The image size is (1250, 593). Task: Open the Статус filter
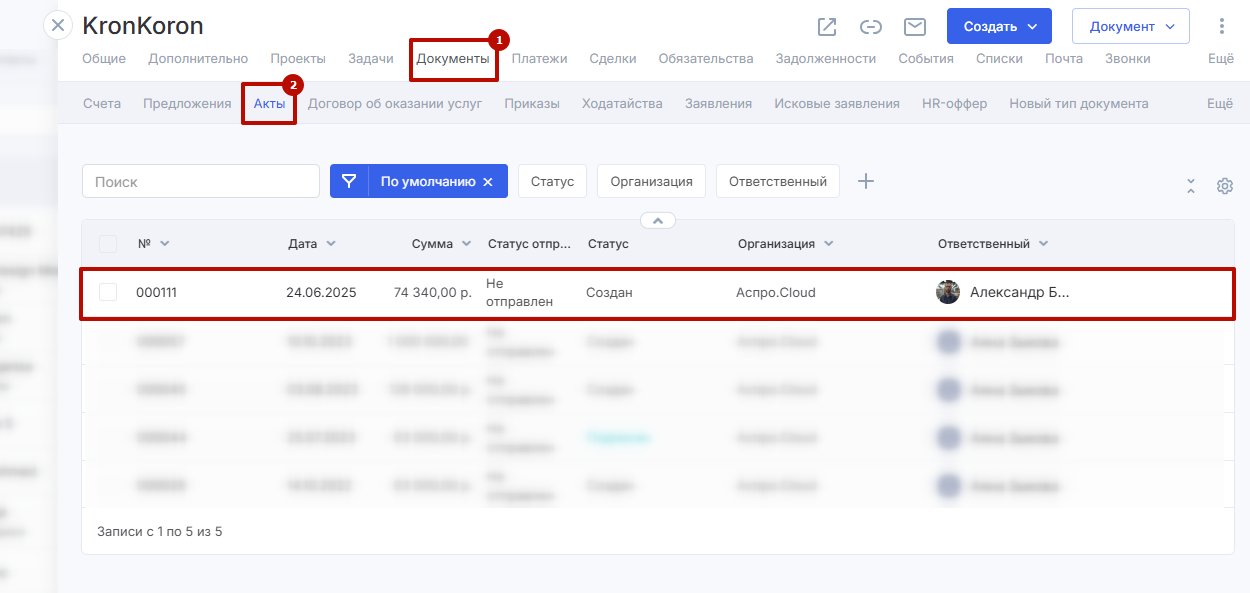click(x=552, y=182)
